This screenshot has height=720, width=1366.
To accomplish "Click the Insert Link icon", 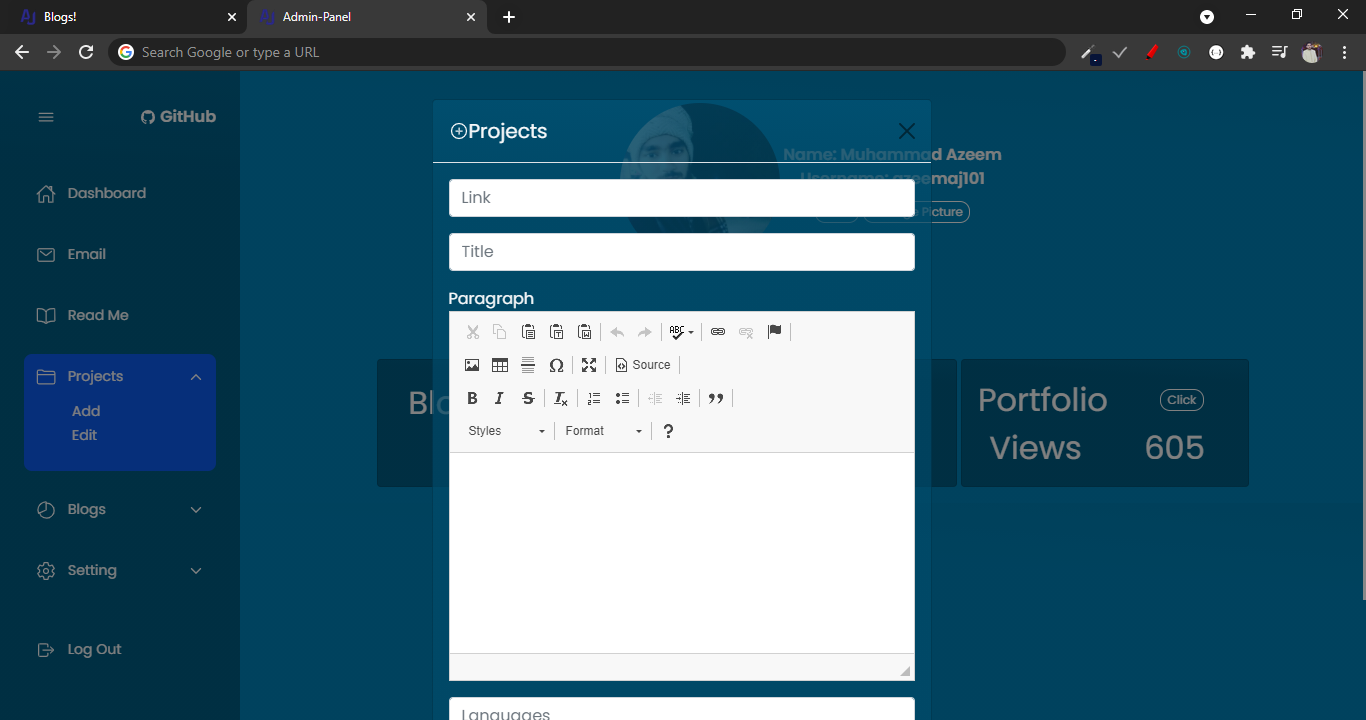I will pos(718,332).
